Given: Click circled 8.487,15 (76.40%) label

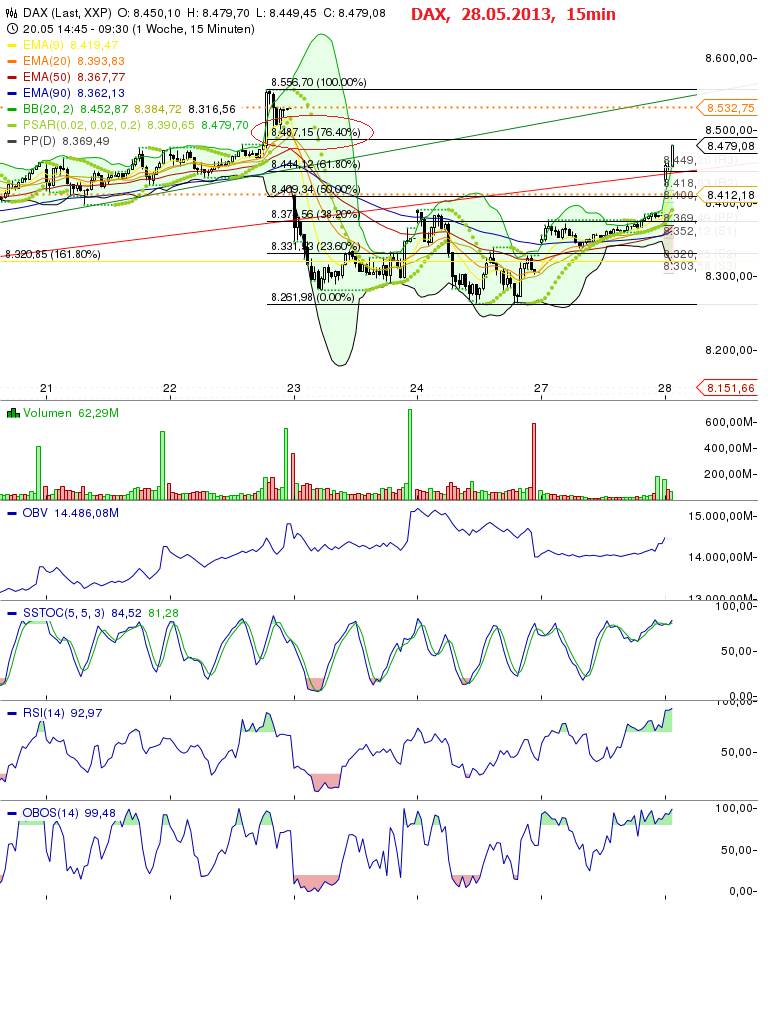Looking at the screenshot, I should 316,132.
